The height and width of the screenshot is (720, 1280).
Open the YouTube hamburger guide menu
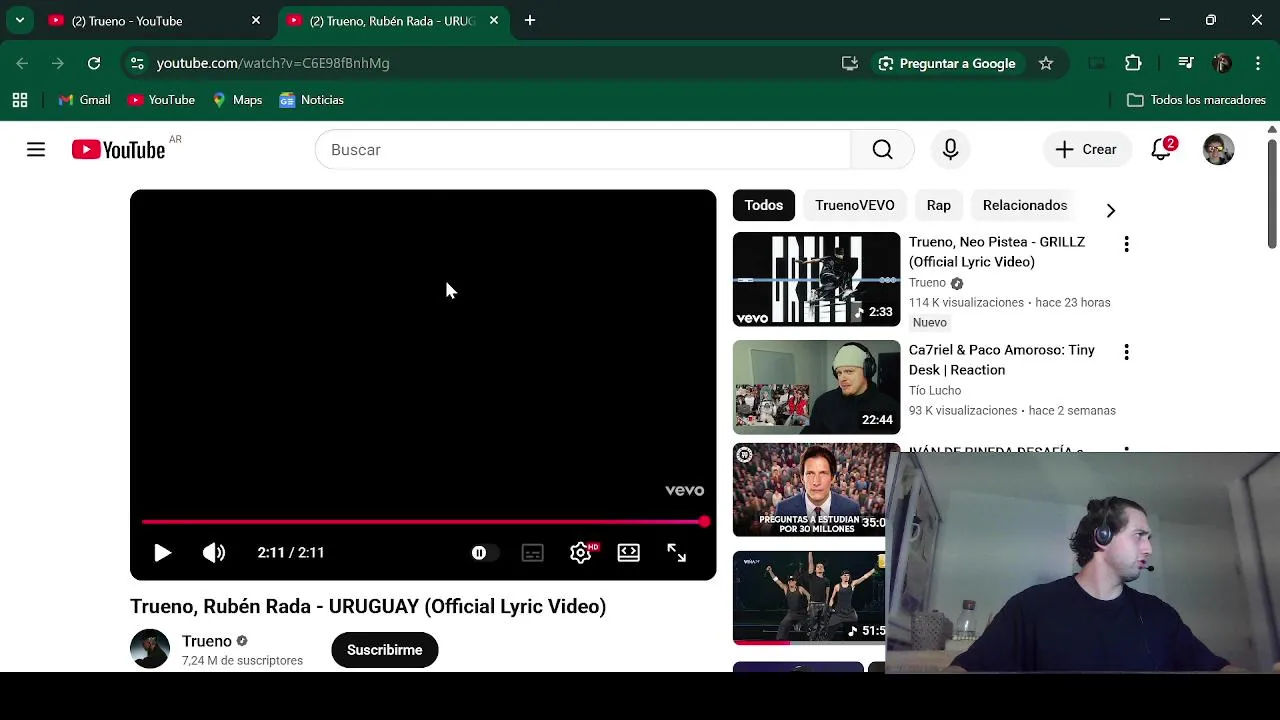point(36,150)
